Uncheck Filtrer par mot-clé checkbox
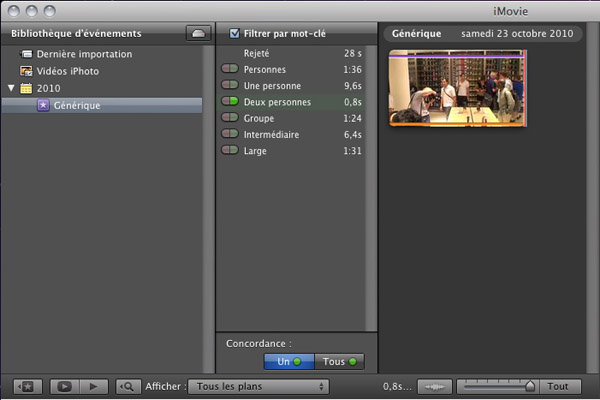600x400 pixels. pos(234,33)
